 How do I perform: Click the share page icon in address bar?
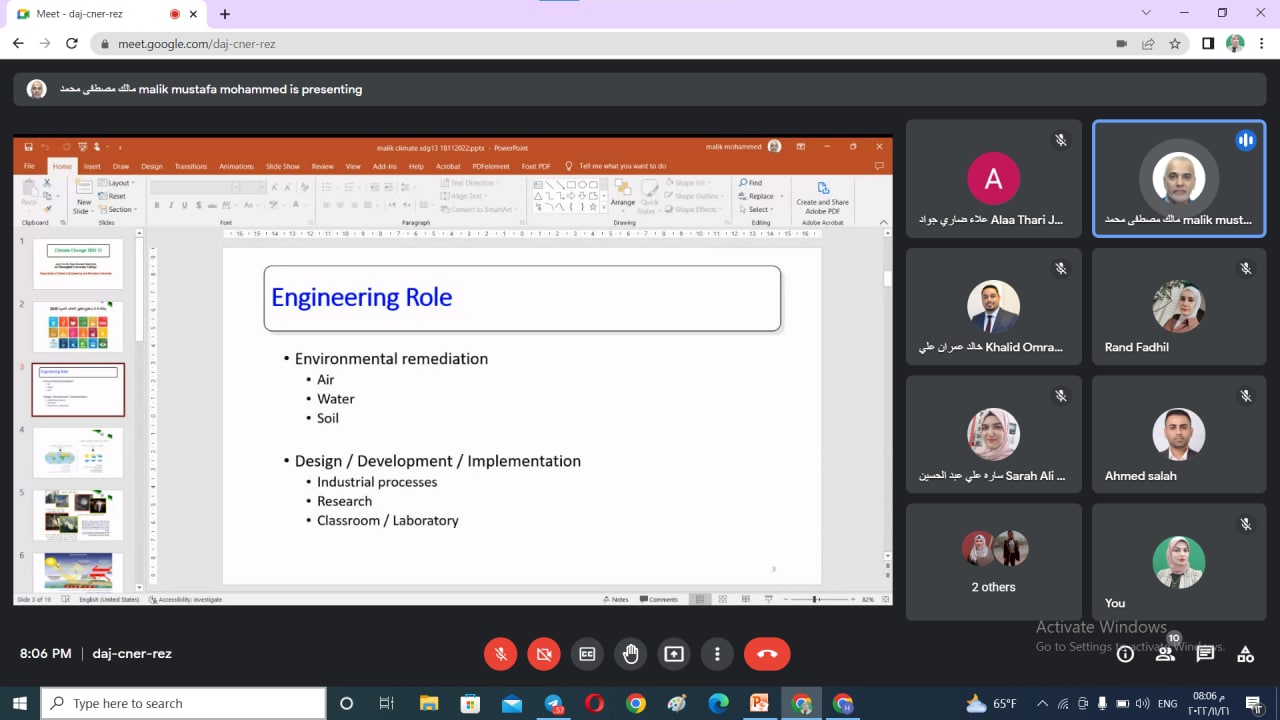[x=1148, y=44]
